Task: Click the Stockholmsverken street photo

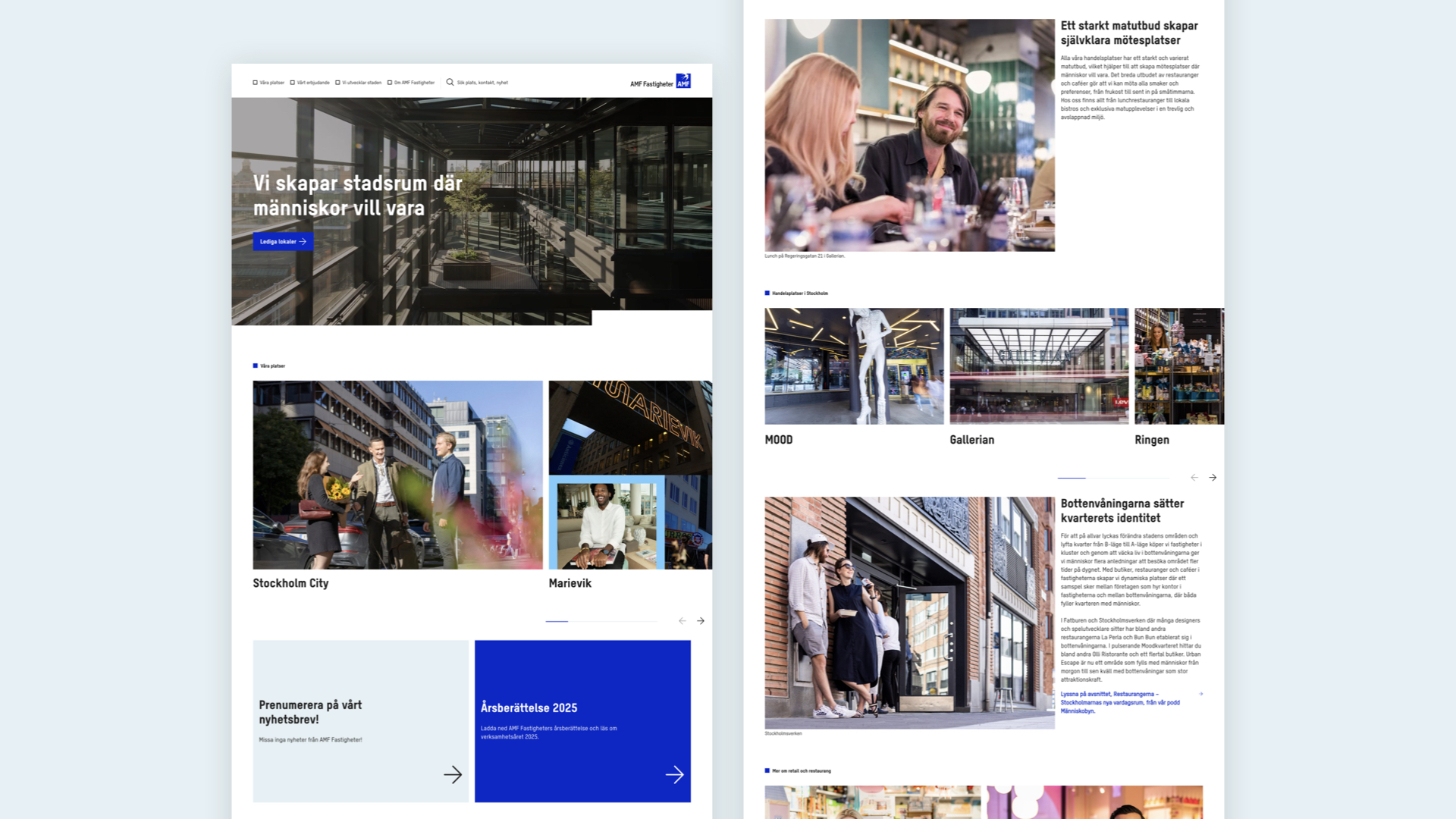Action: tap(909, 613)
